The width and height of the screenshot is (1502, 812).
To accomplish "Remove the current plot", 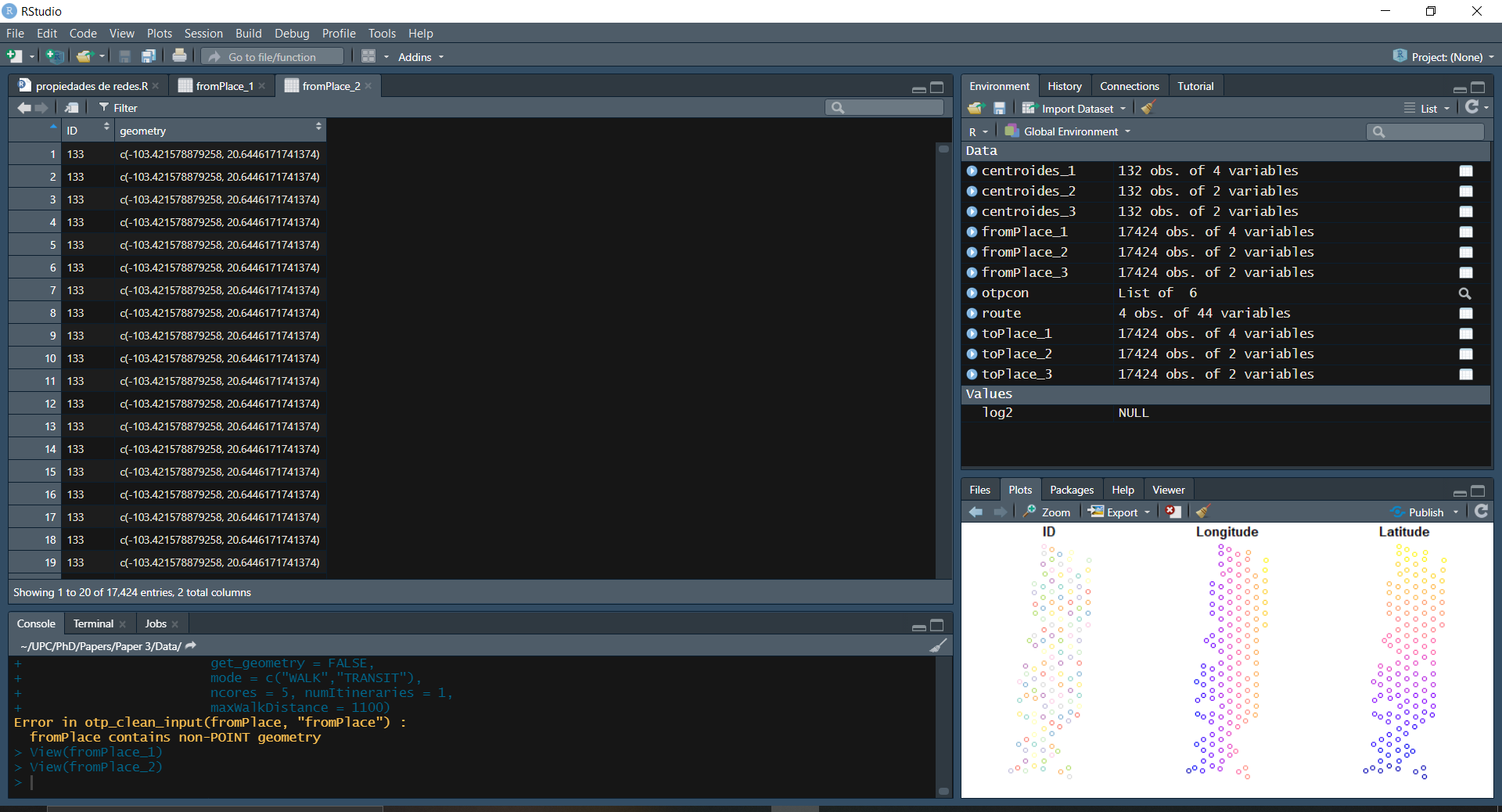I will [1172, 511].
